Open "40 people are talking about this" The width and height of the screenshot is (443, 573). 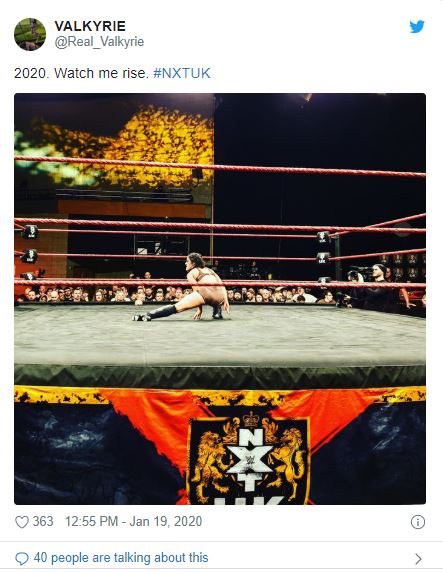click(121, 558)
